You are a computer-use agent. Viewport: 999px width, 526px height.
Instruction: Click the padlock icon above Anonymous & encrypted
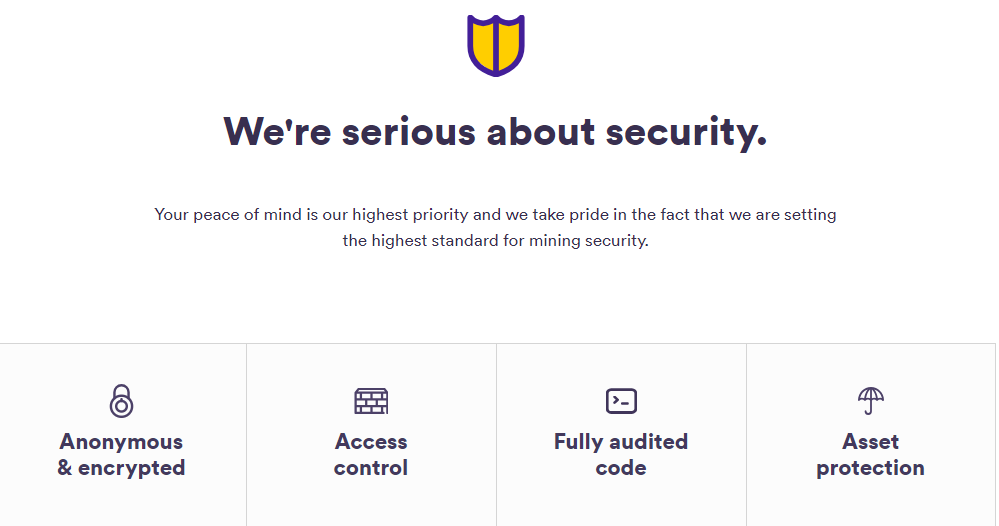click(121, 400)
